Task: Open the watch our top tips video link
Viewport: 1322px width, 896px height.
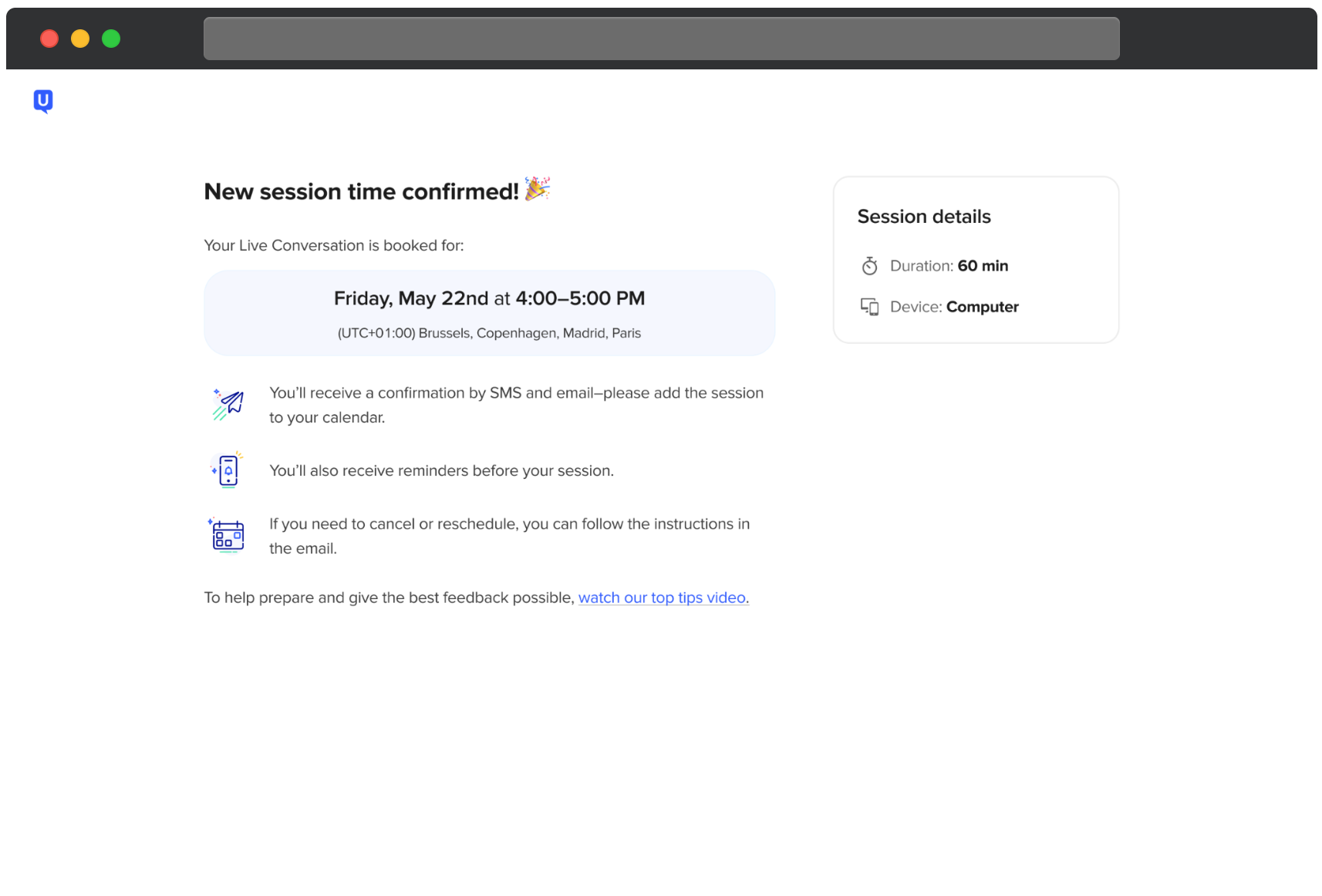Action: click(x=663, y=598)
